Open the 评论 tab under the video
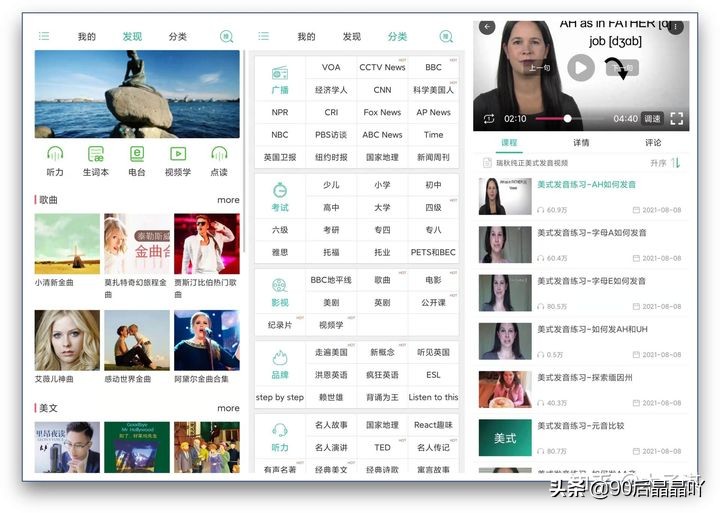This screenshot has width=720, height=513. point(653,142)
